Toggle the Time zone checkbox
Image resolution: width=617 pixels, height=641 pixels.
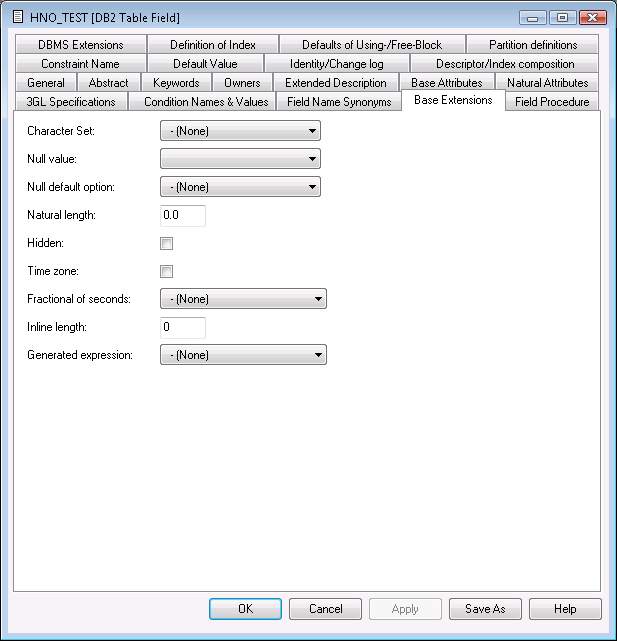[x=167, y=271]
